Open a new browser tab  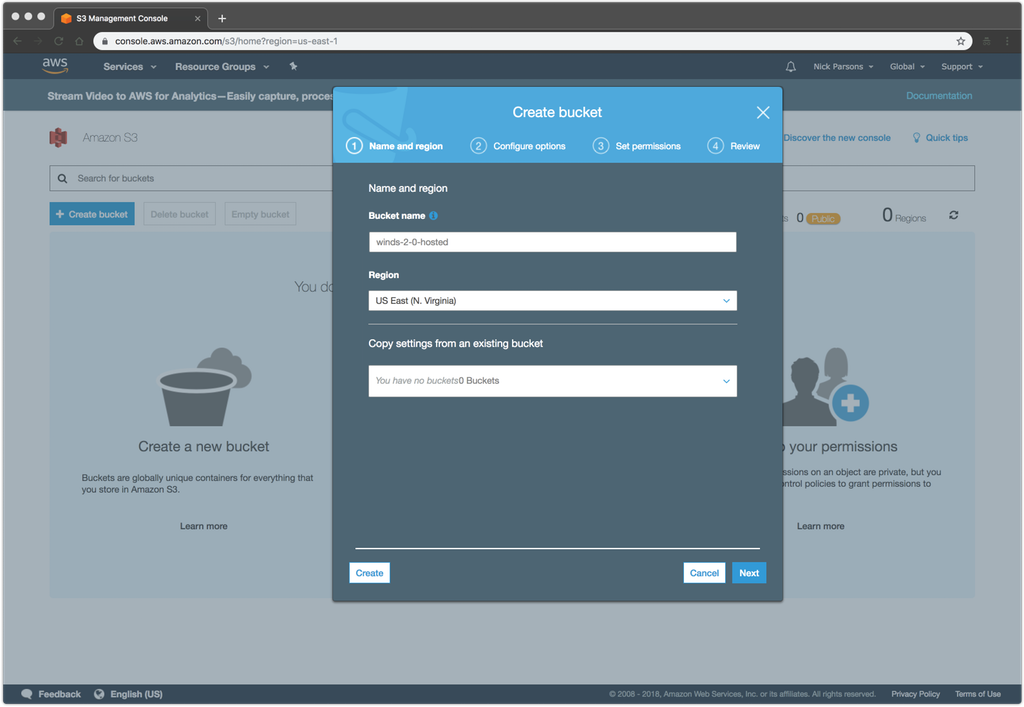click(222, 18)
